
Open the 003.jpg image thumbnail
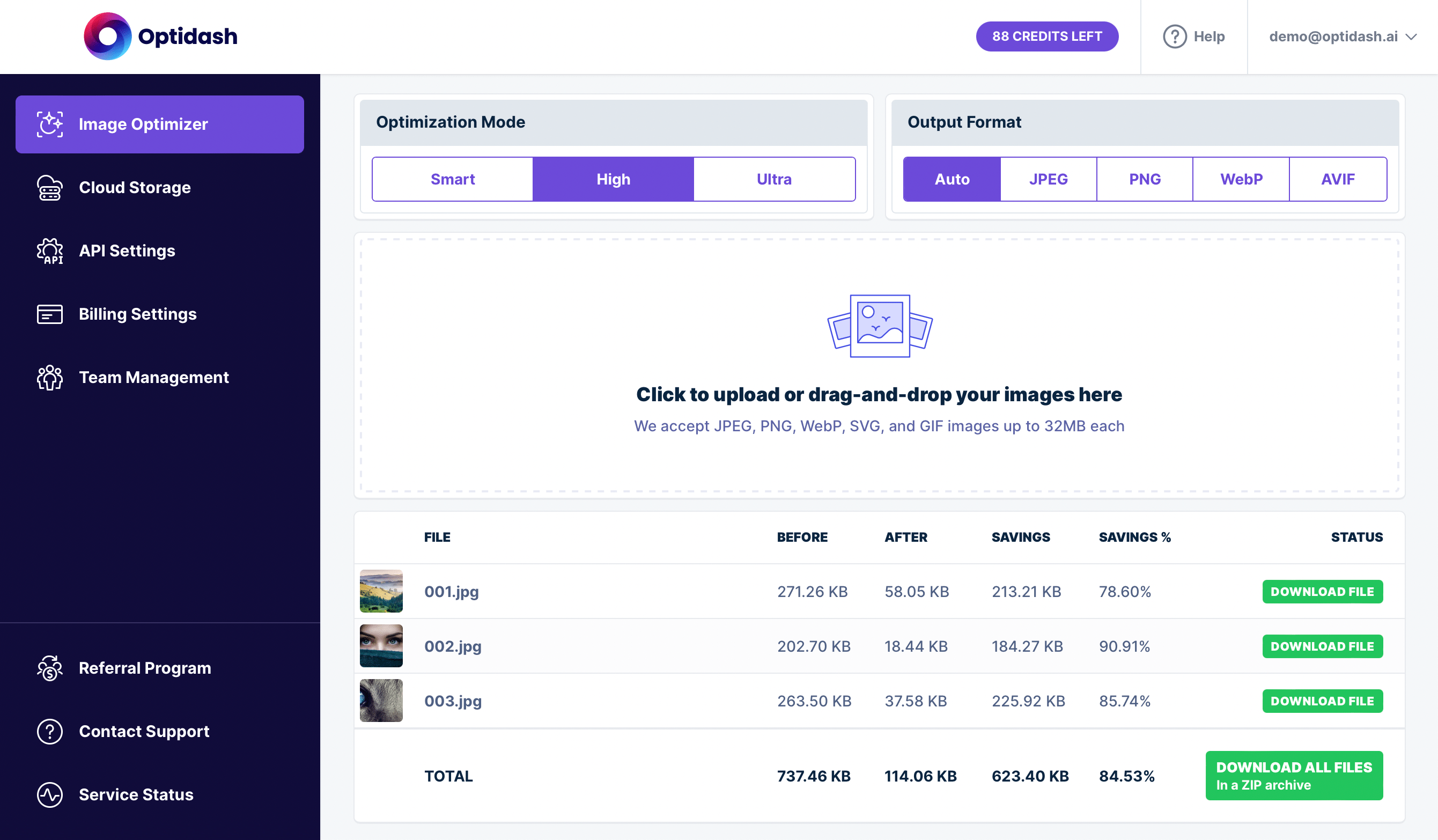coord(381,700)
